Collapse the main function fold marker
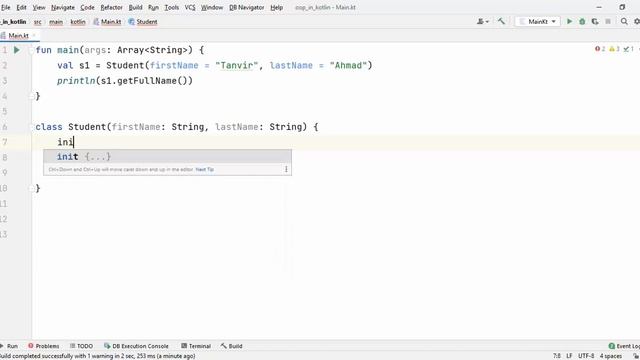 click(31, 50)
